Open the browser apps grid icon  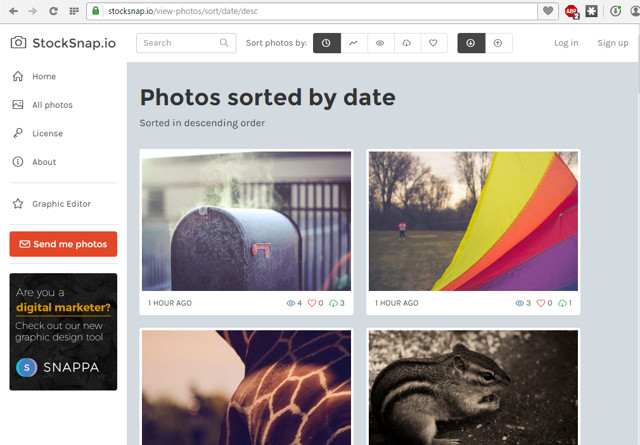[x=74, y=11]
